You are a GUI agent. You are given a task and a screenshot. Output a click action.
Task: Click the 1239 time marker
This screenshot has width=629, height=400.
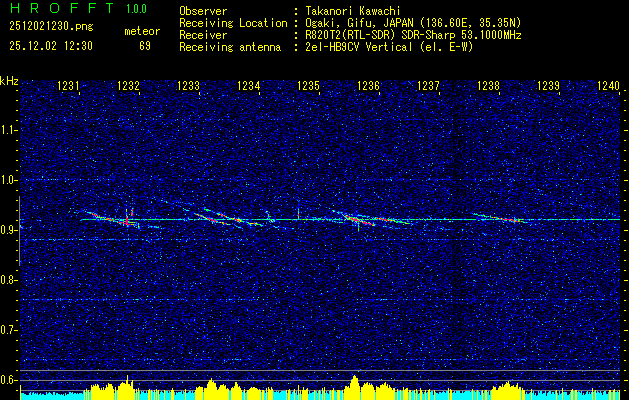coord(548,85)
